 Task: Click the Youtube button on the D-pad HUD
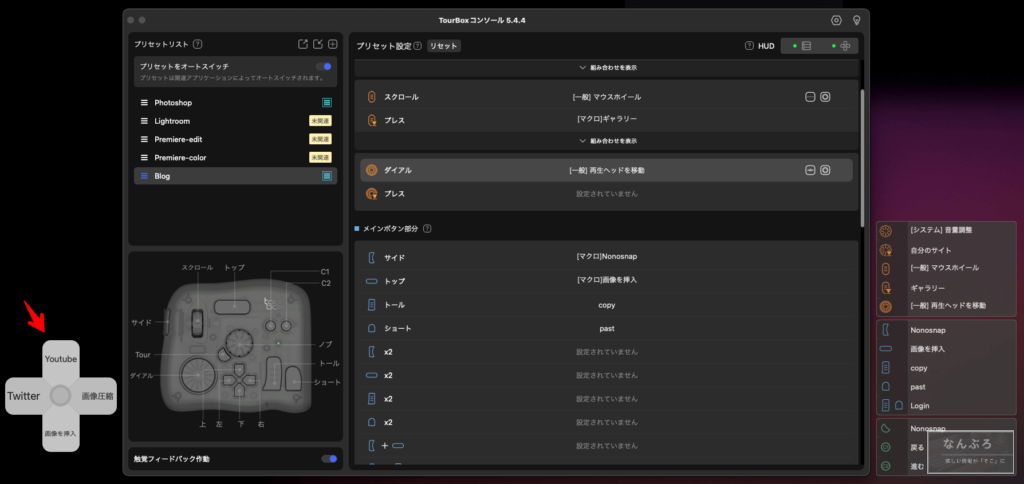click(61, 359)
